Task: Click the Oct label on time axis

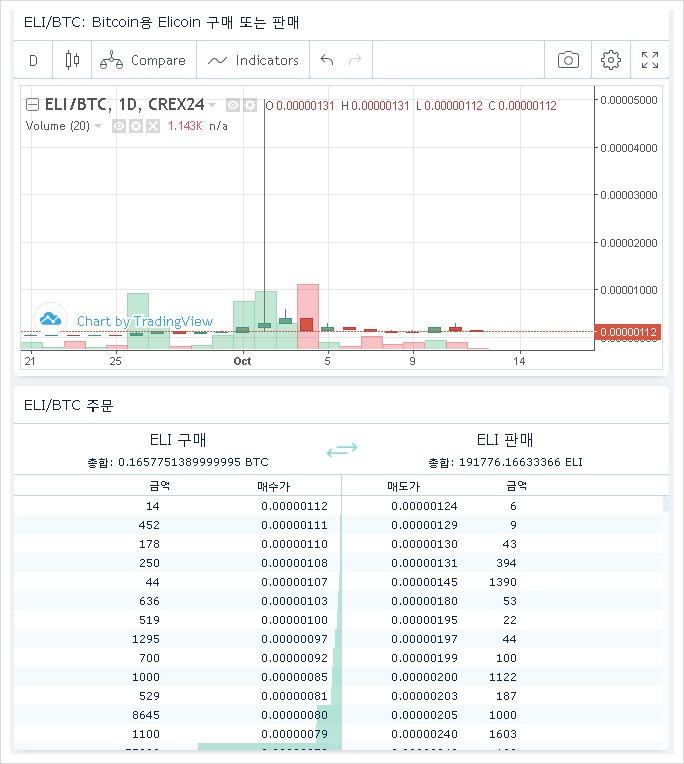Action: [242, 361]
